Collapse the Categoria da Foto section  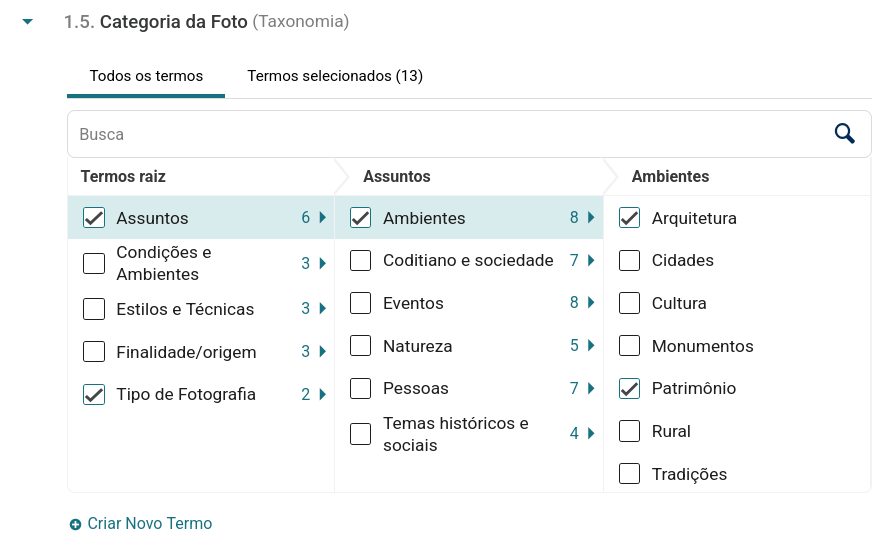[28, 21]
